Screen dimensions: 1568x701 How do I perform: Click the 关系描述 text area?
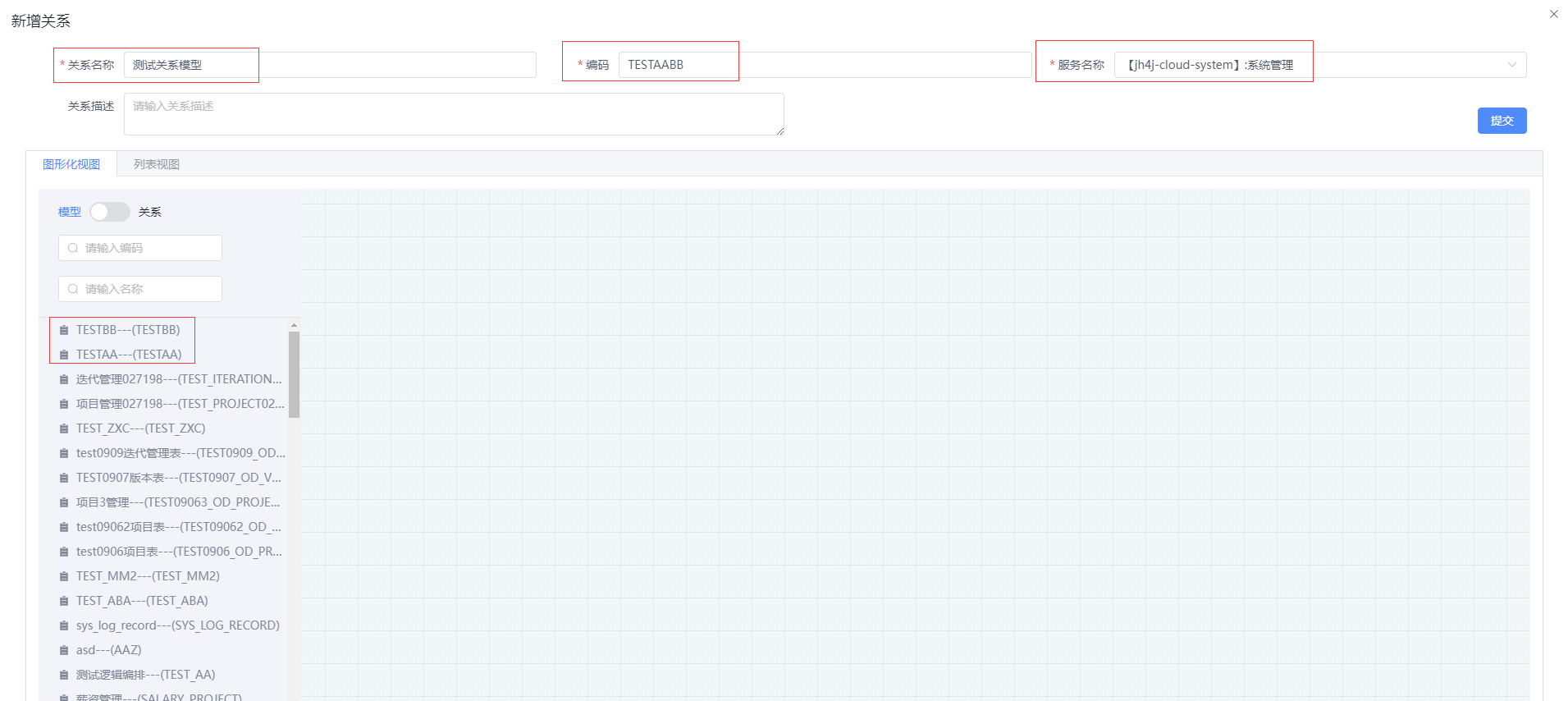(x=454, y=114)
